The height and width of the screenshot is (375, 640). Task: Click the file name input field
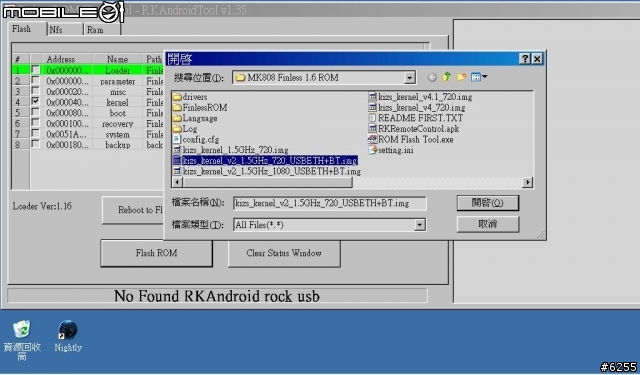tap(329, 203)
